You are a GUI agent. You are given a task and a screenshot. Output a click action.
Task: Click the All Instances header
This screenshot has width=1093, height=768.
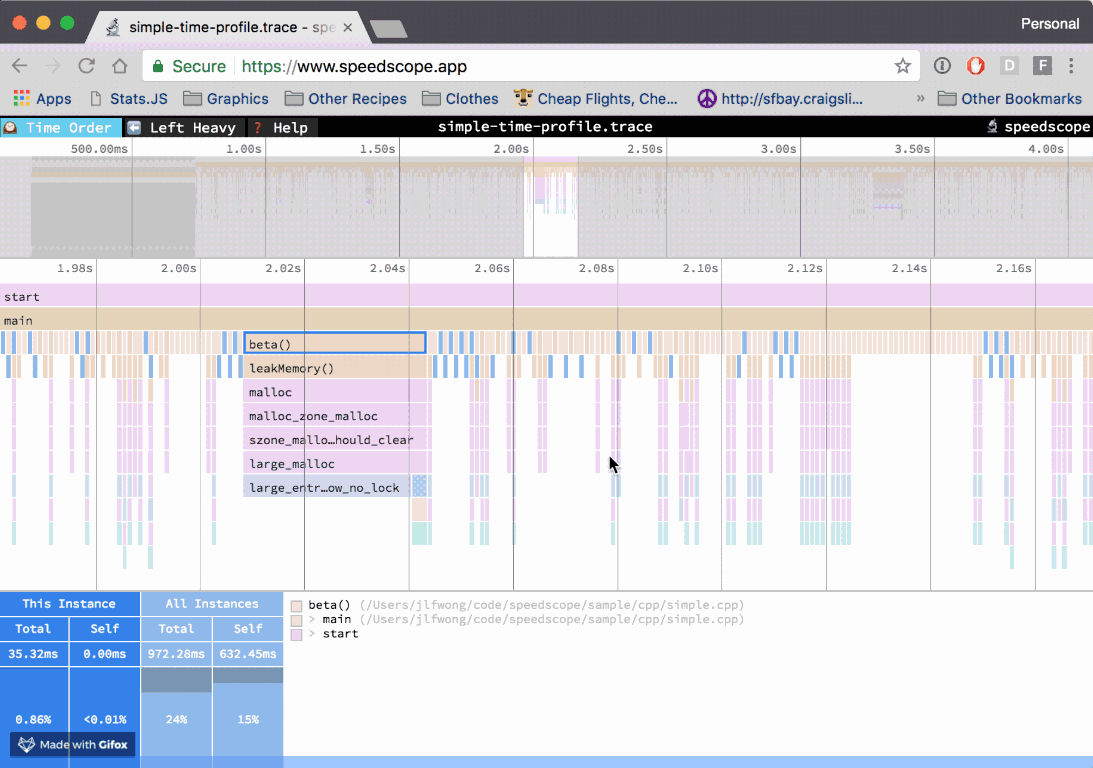(212, 604)
